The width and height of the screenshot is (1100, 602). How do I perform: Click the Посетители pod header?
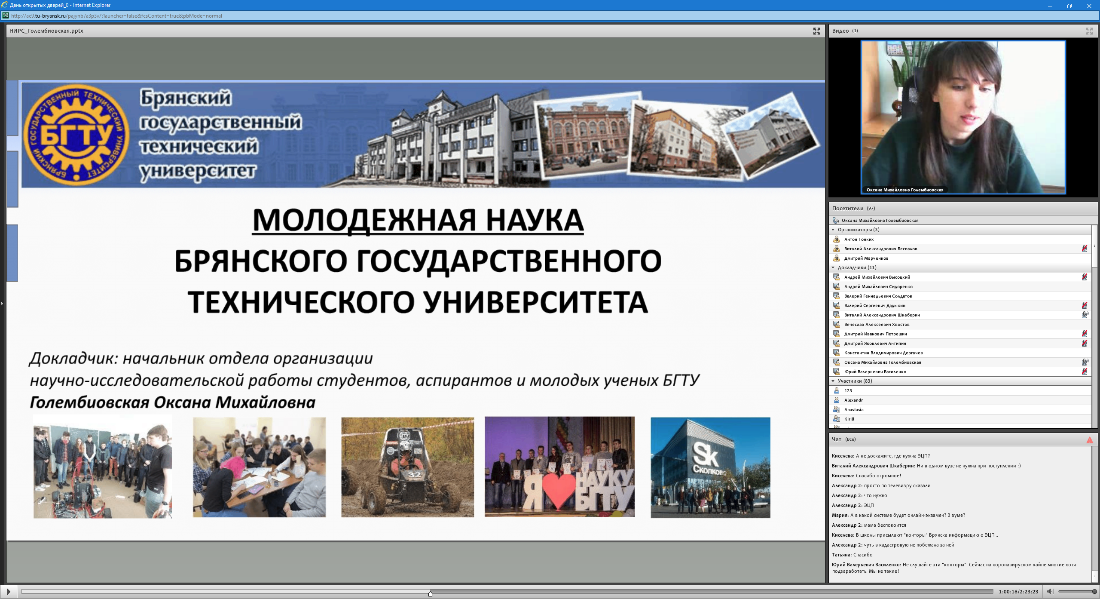coord(962,208)
